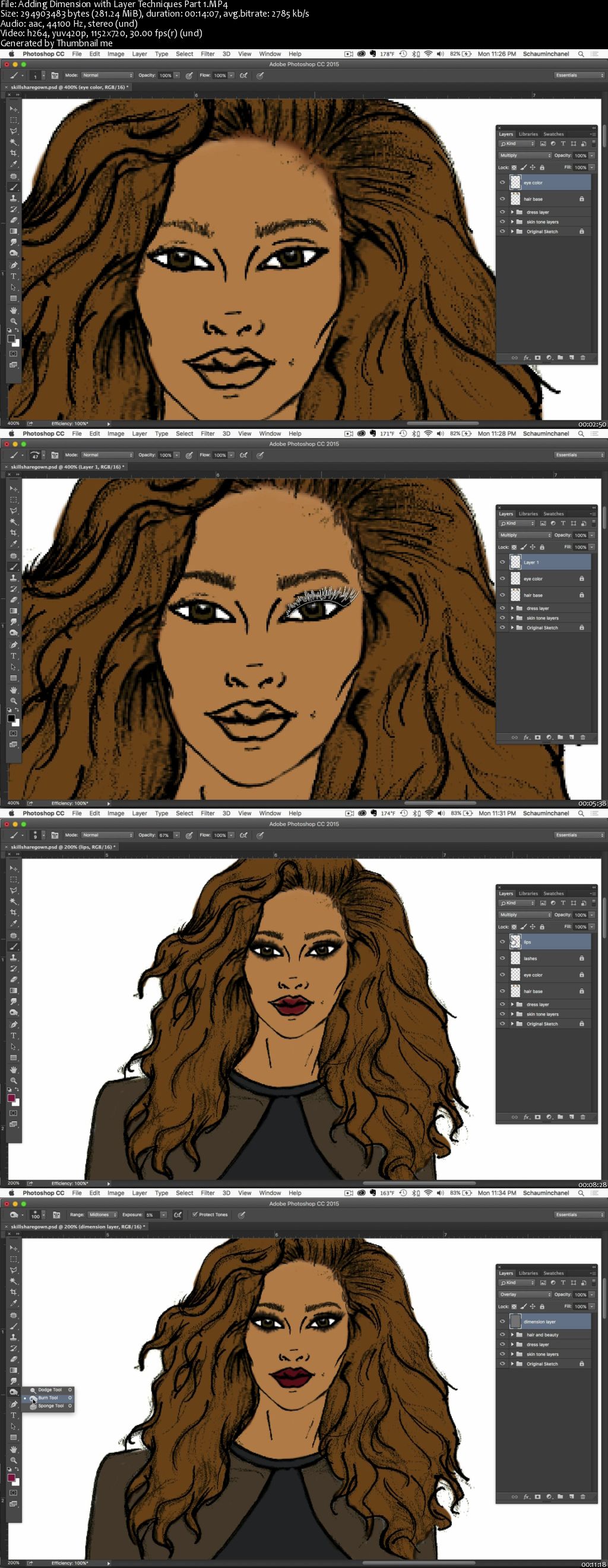Select Gradient tool in the 11:28 PM frame
Image resolution: width=608 pixels, height=1568 pixels.
(x=13, y=611)
